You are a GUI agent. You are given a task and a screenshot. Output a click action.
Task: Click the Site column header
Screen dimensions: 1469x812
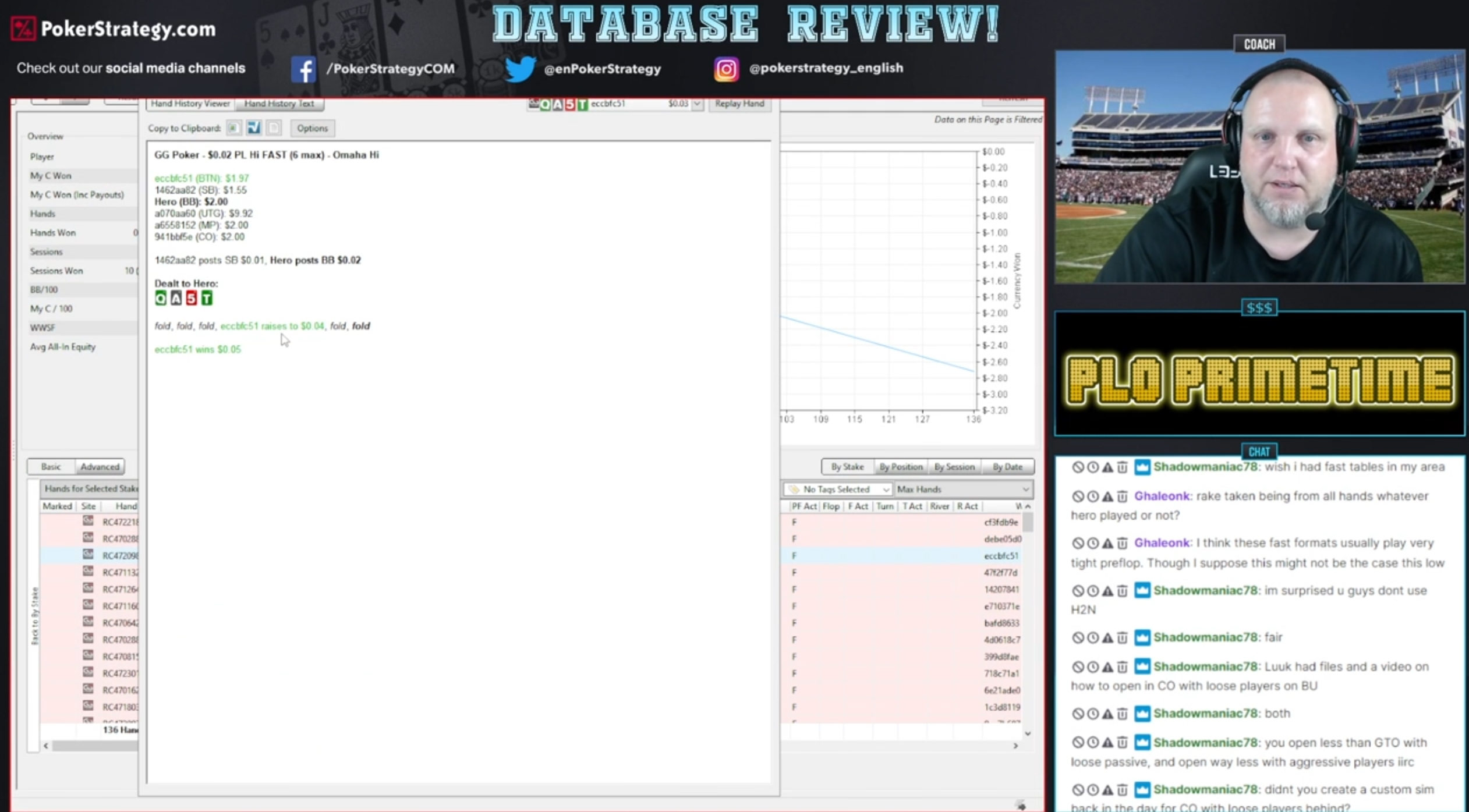(x=89, y=506)
